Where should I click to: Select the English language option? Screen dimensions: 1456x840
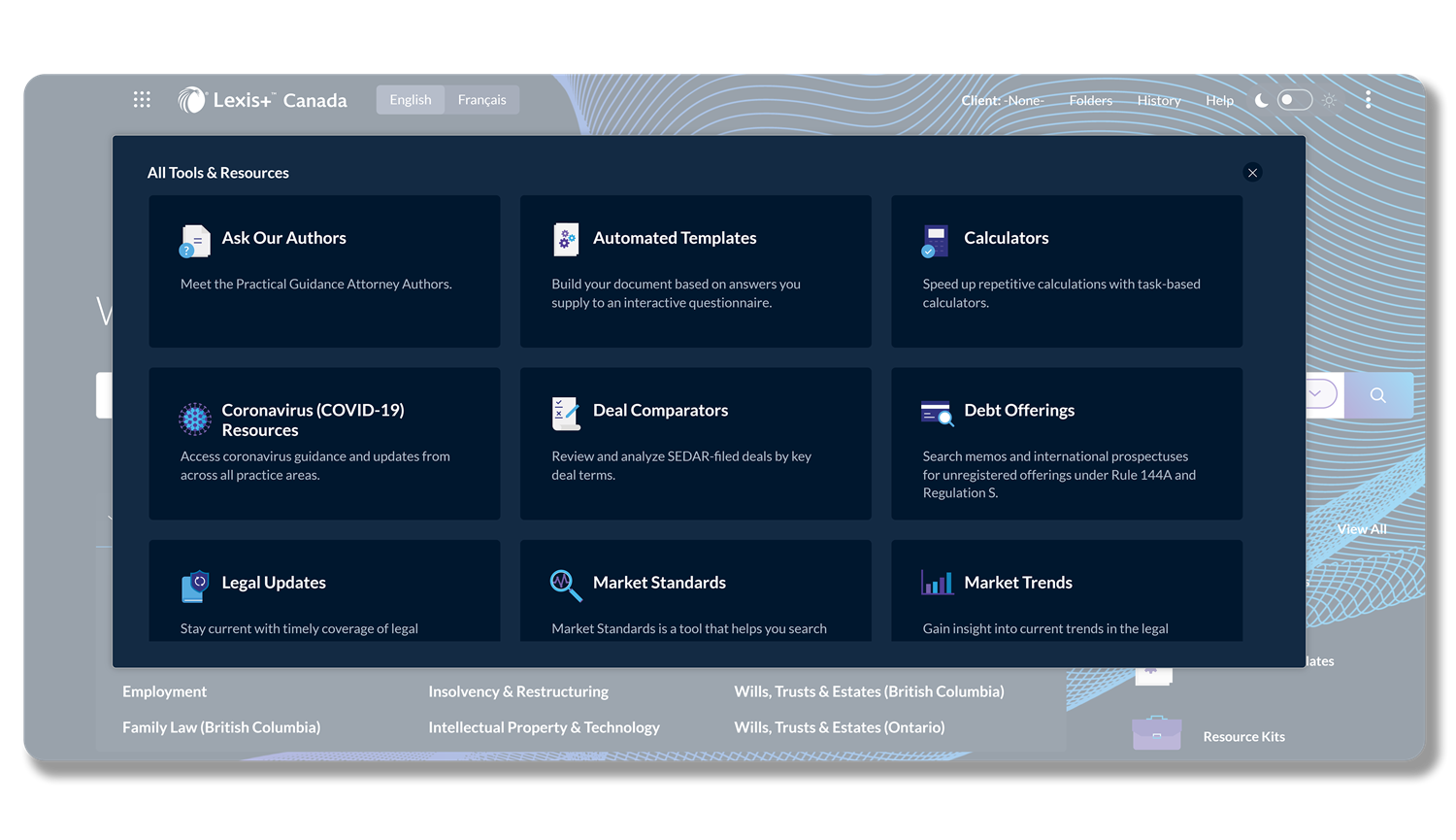coord(411,100)
